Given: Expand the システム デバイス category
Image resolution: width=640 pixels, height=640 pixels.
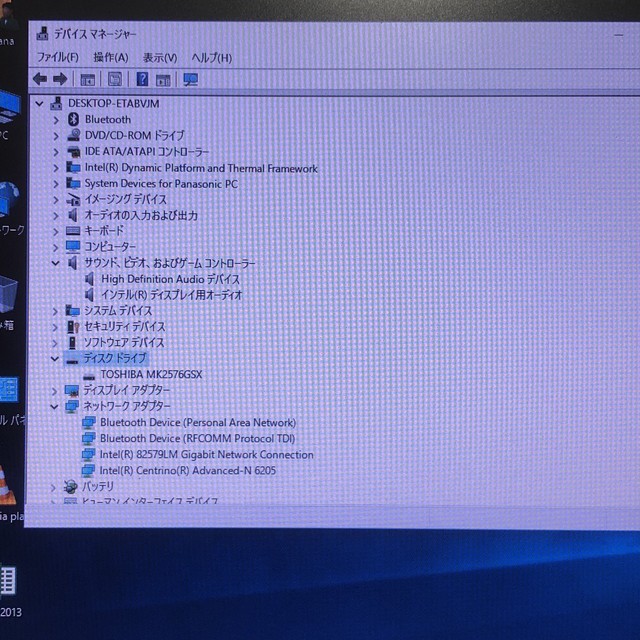Looking at the screenshot, I should (56, 311).
